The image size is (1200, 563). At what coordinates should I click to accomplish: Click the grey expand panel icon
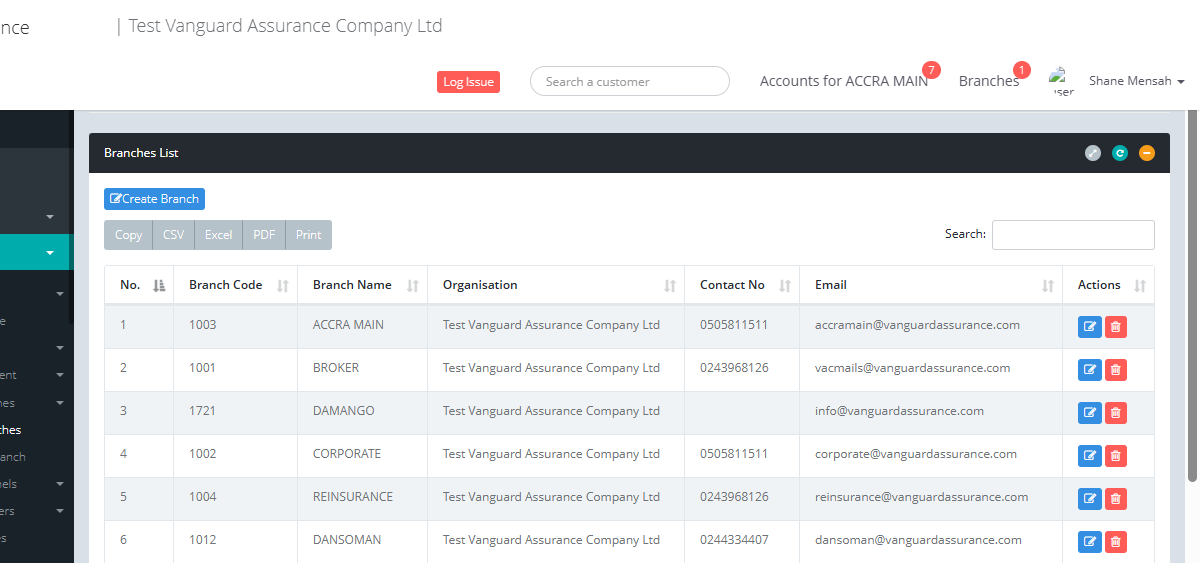(1093, 153)
